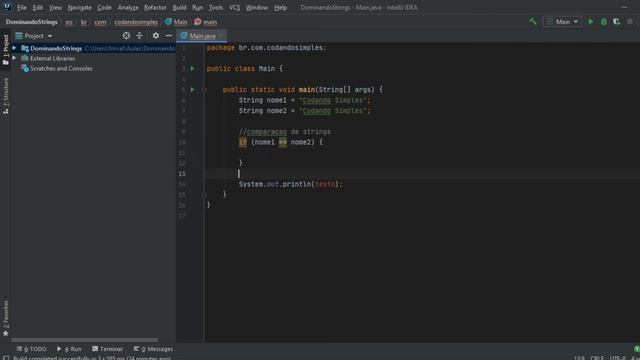
Task: Expand the External Libraries node
Action: click(x=14, y=58)
